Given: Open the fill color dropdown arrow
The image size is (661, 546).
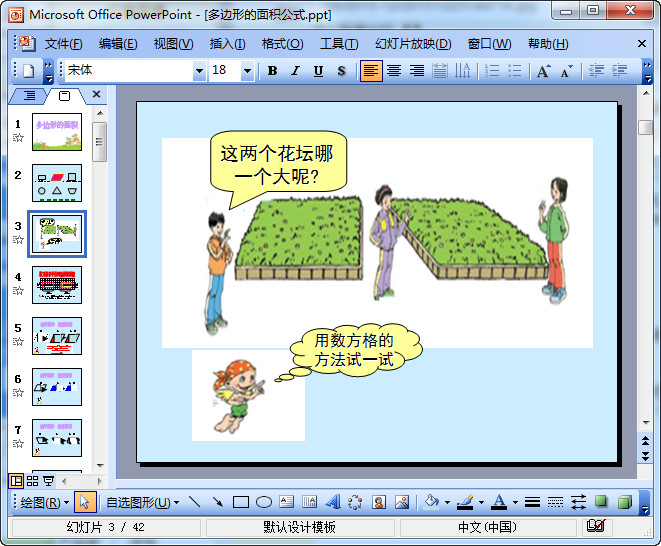Looking at the screenshot, I should tap(447, 502).
